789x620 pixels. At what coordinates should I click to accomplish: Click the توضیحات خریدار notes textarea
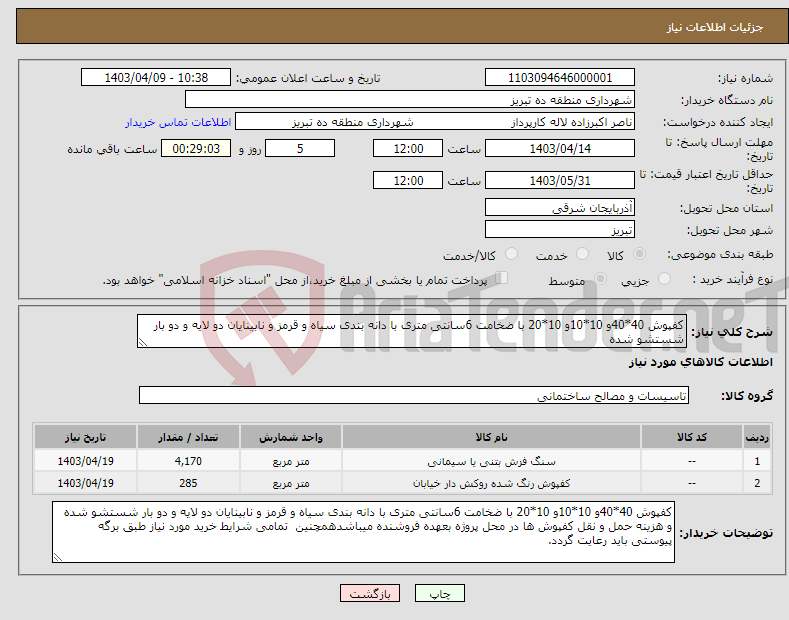pos(363,532)
